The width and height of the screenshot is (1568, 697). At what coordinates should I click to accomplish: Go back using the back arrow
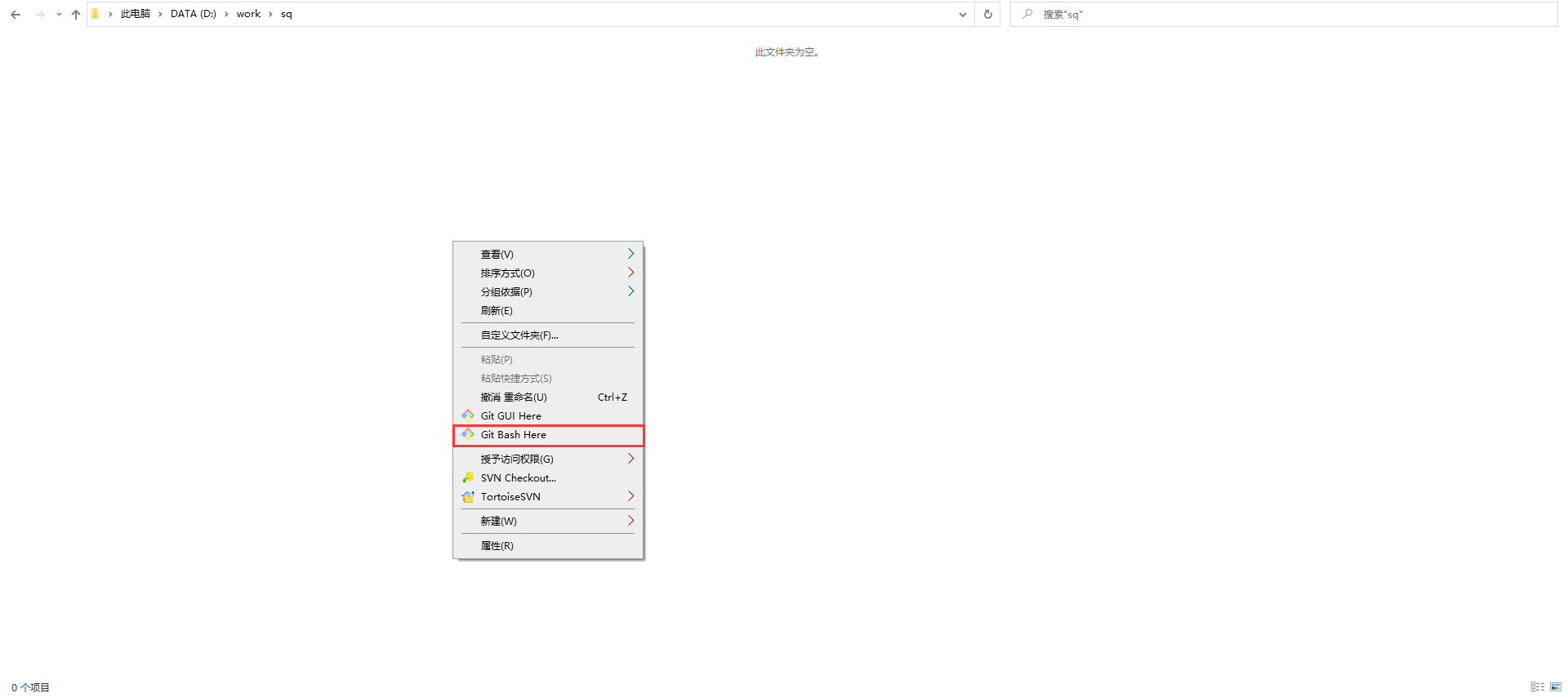coord(16,15)
